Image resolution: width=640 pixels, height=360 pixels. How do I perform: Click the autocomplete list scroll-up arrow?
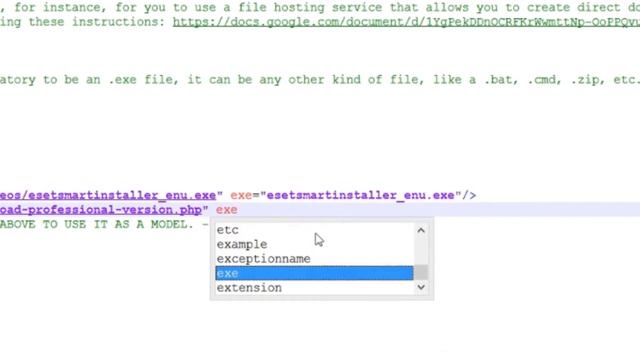421,230
